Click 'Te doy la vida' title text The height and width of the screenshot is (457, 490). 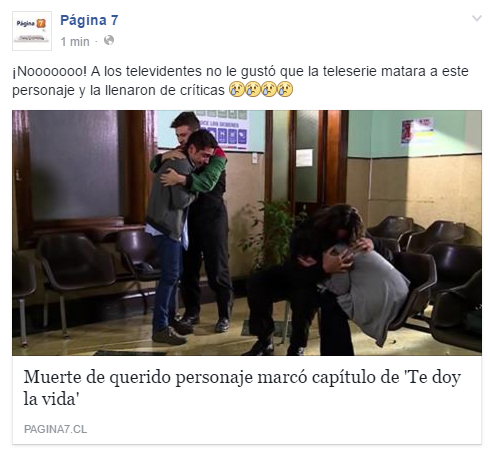[x=242, y=388]
